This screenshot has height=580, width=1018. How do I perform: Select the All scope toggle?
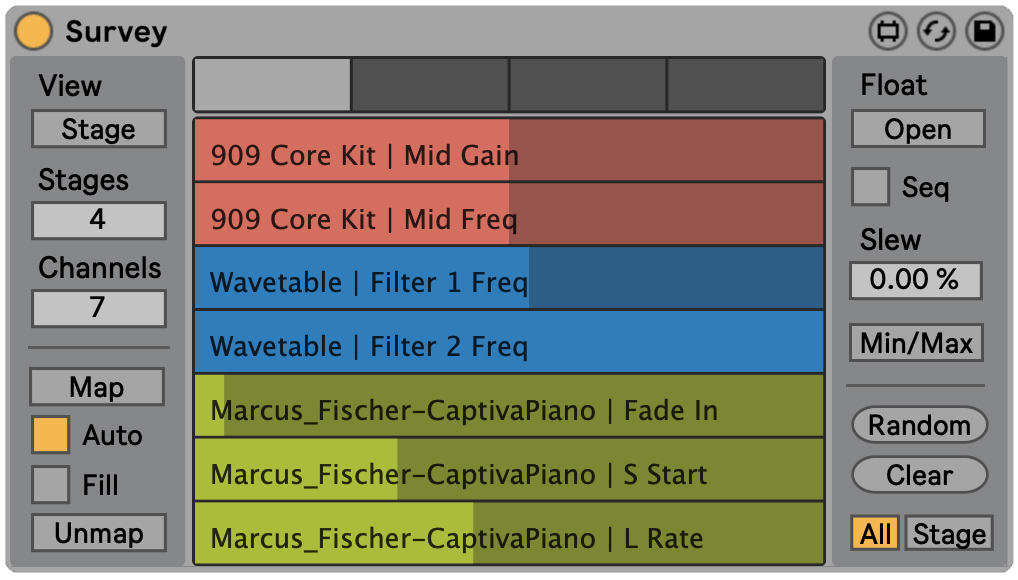[875, 534]
